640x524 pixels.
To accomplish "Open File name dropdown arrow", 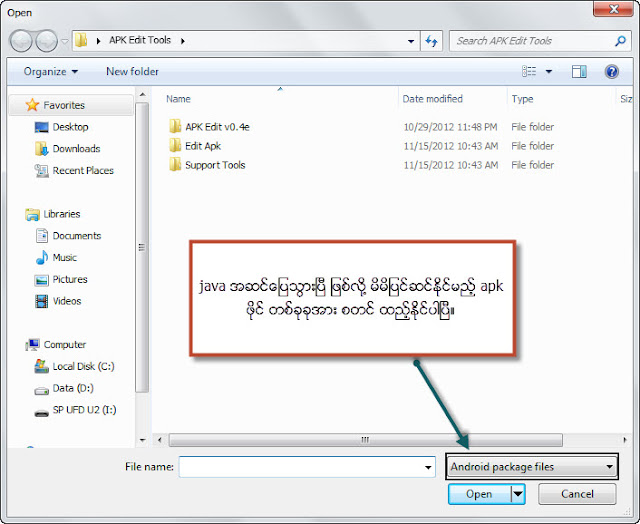I will tap(428, 467).
